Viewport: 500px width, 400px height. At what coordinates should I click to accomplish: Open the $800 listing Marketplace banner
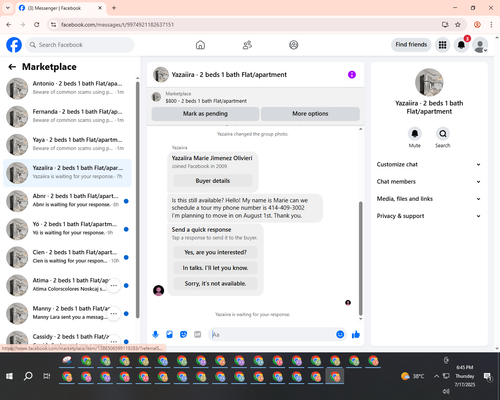click(256, 97)
